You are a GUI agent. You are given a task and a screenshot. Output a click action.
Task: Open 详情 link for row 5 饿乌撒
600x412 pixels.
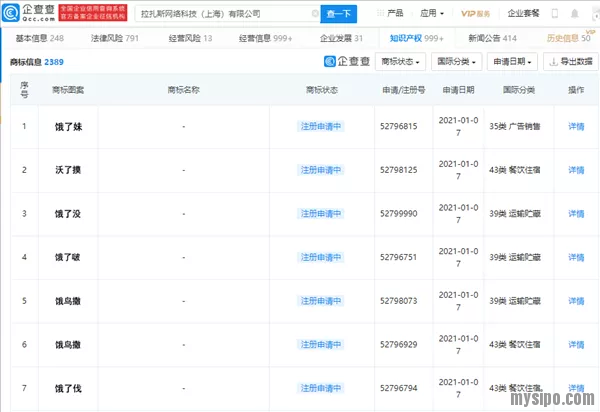(576, 300)
